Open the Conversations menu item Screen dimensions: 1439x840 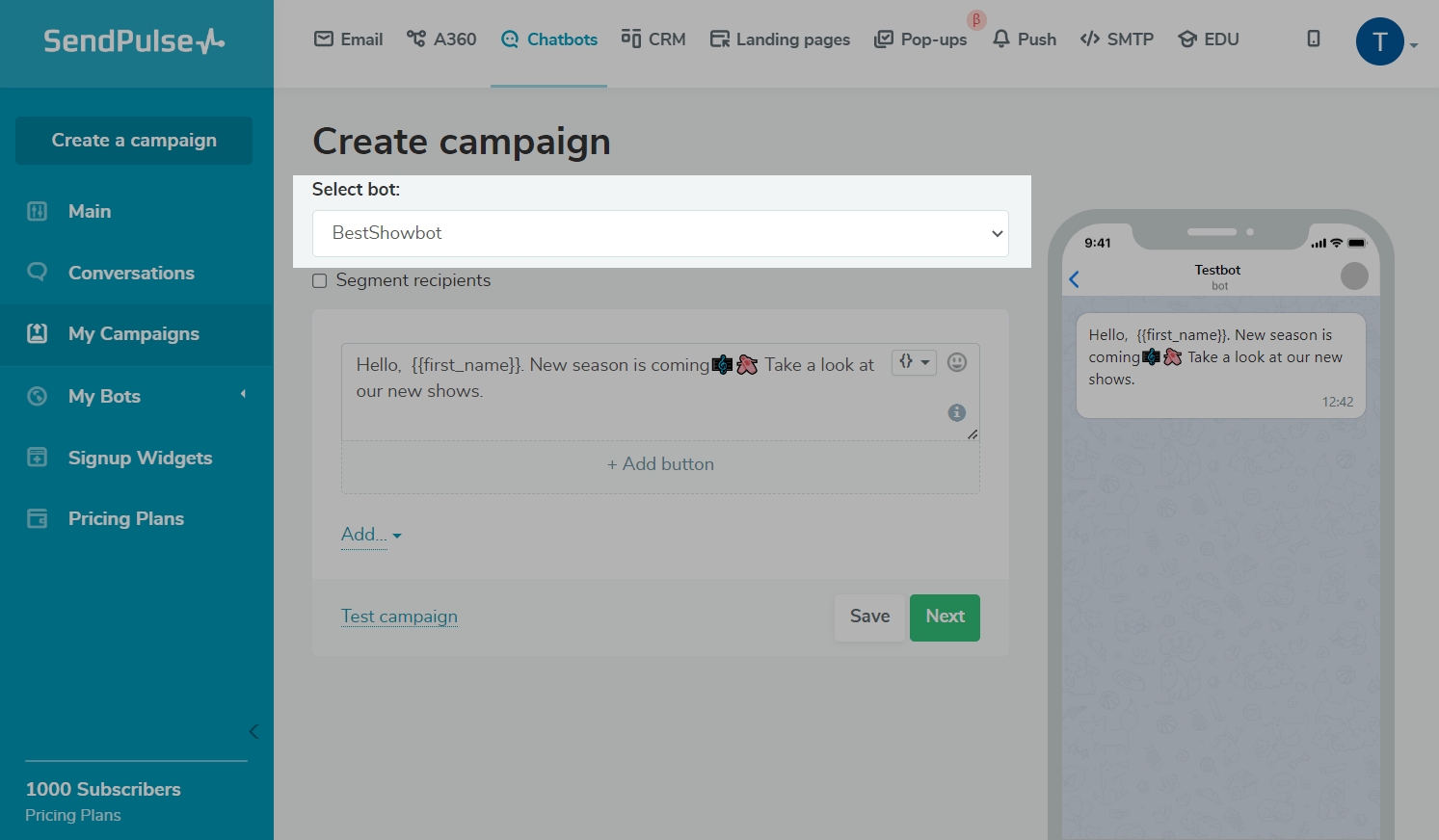tap(131, 274)
